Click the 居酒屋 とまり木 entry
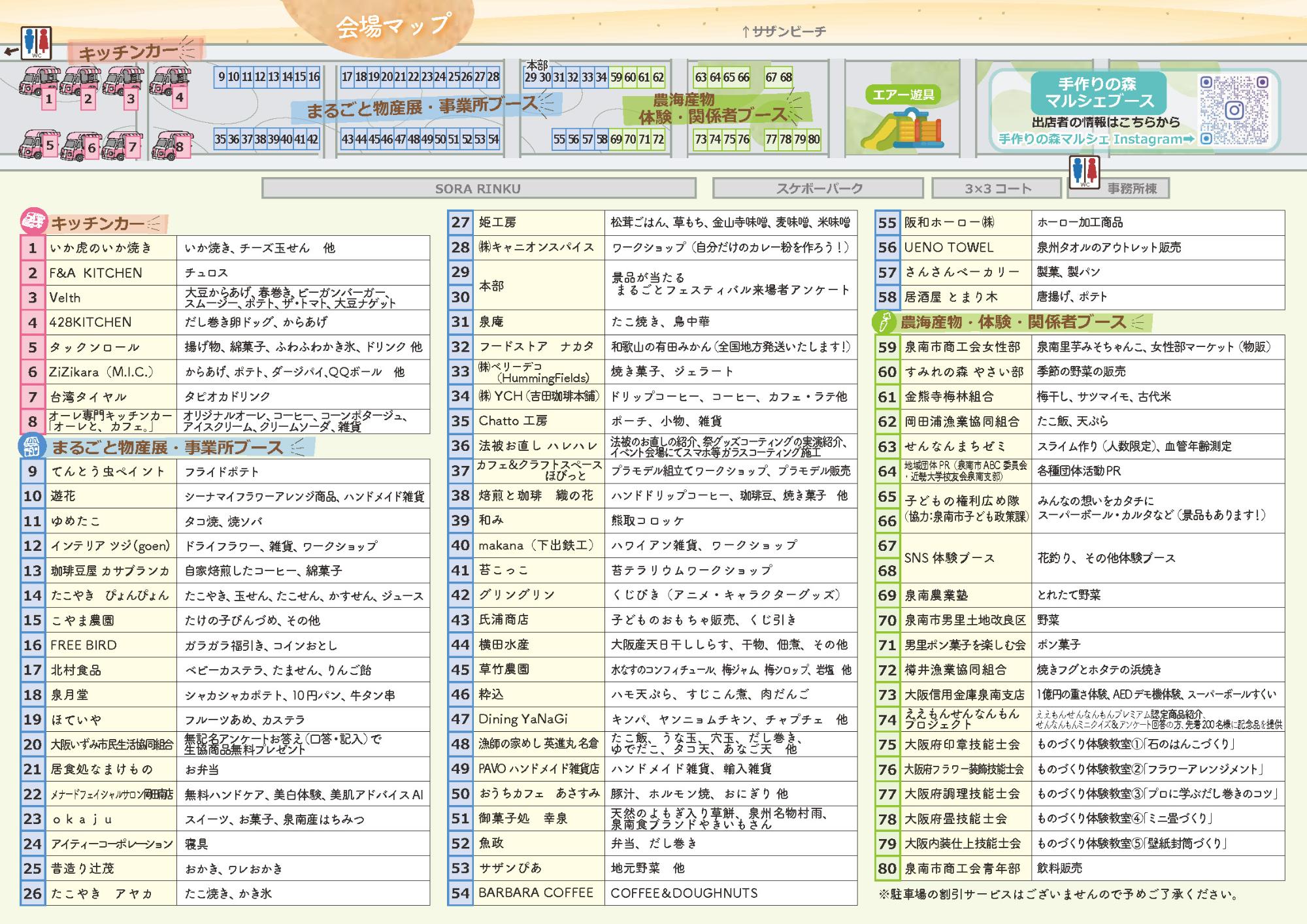This screenshot has height=924, width=1307. click(x=951, y=297)
